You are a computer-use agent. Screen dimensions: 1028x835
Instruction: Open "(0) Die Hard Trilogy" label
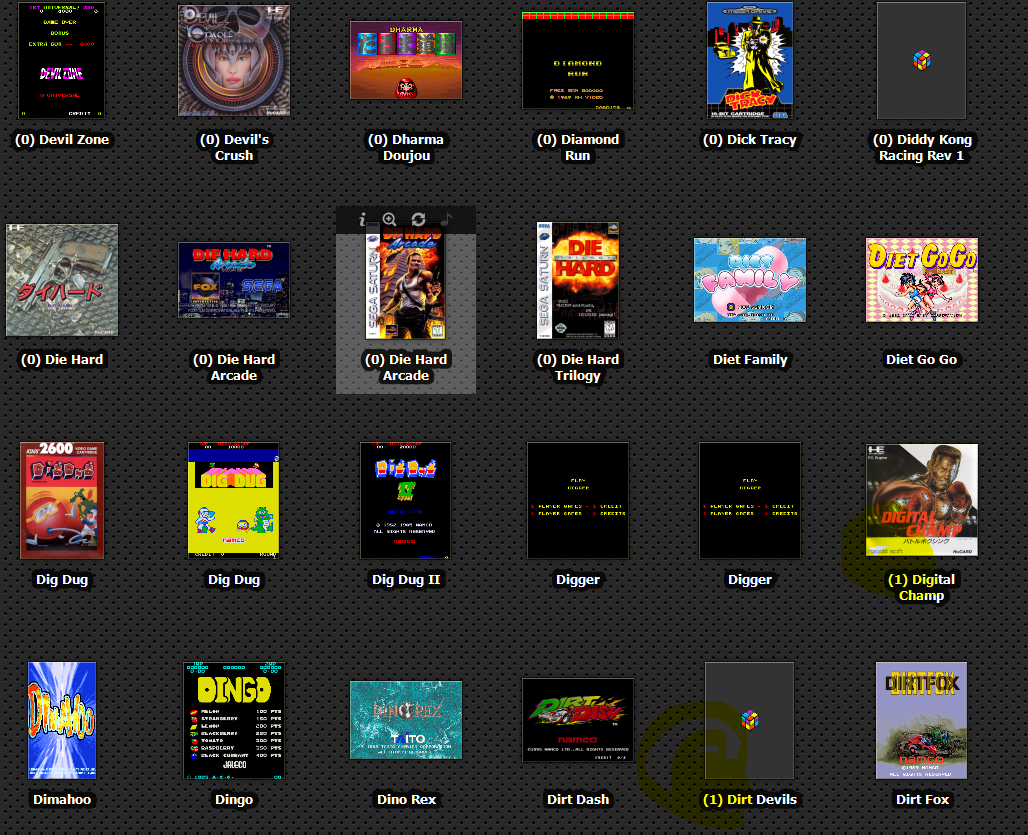click(578, 368)
